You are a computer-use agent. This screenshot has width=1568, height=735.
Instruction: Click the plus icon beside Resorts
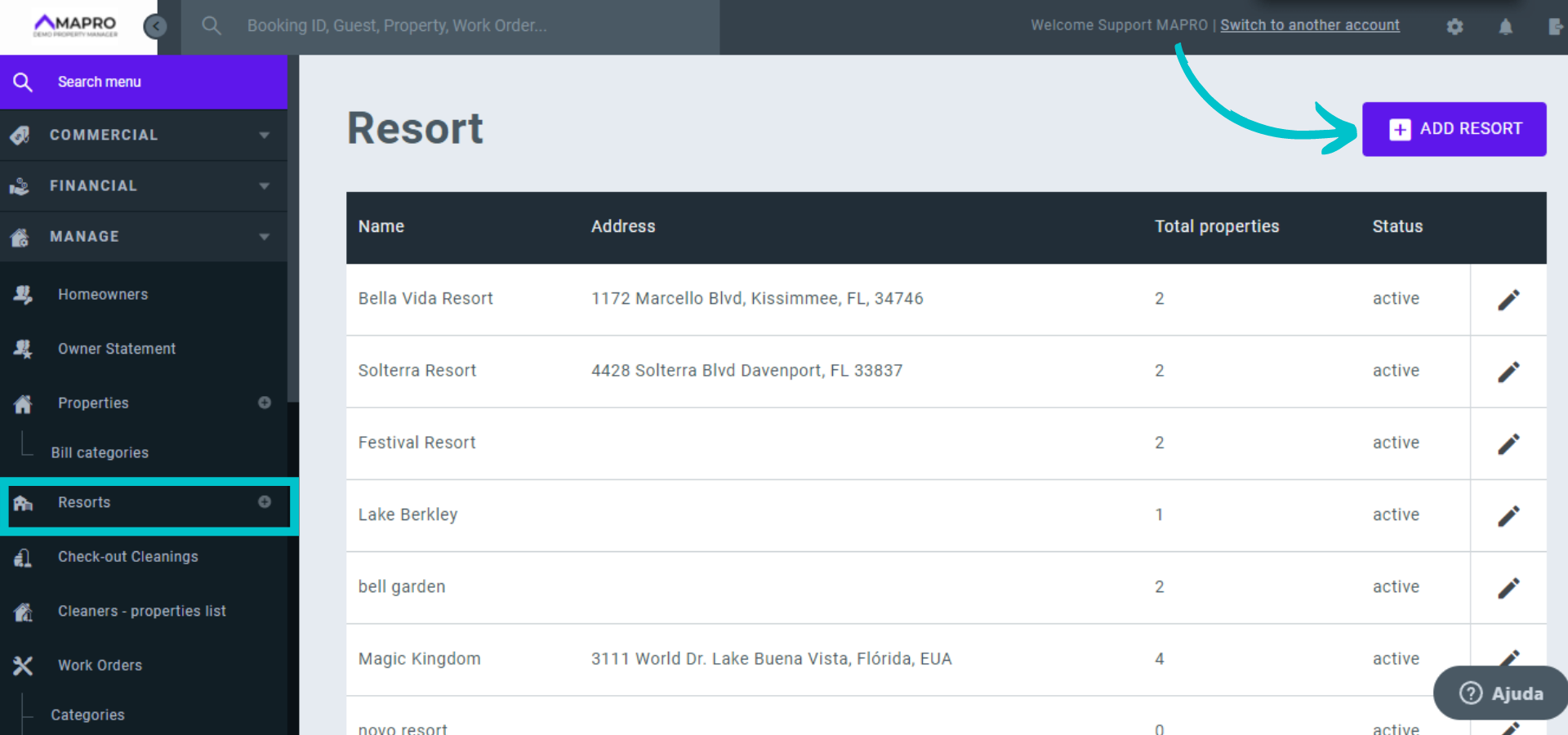(x=265, y=501)
